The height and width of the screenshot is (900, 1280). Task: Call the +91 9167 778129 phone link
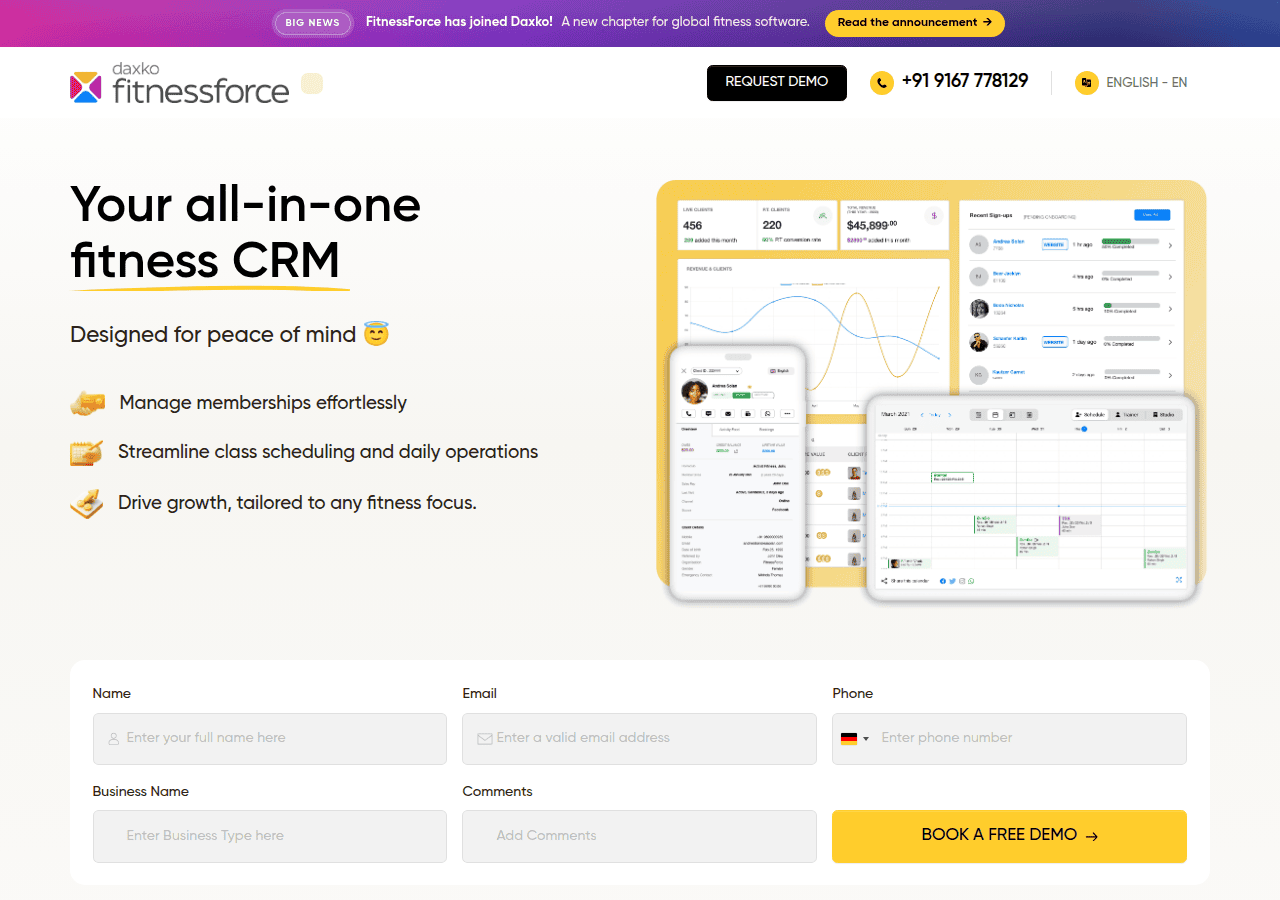point(965,81)
